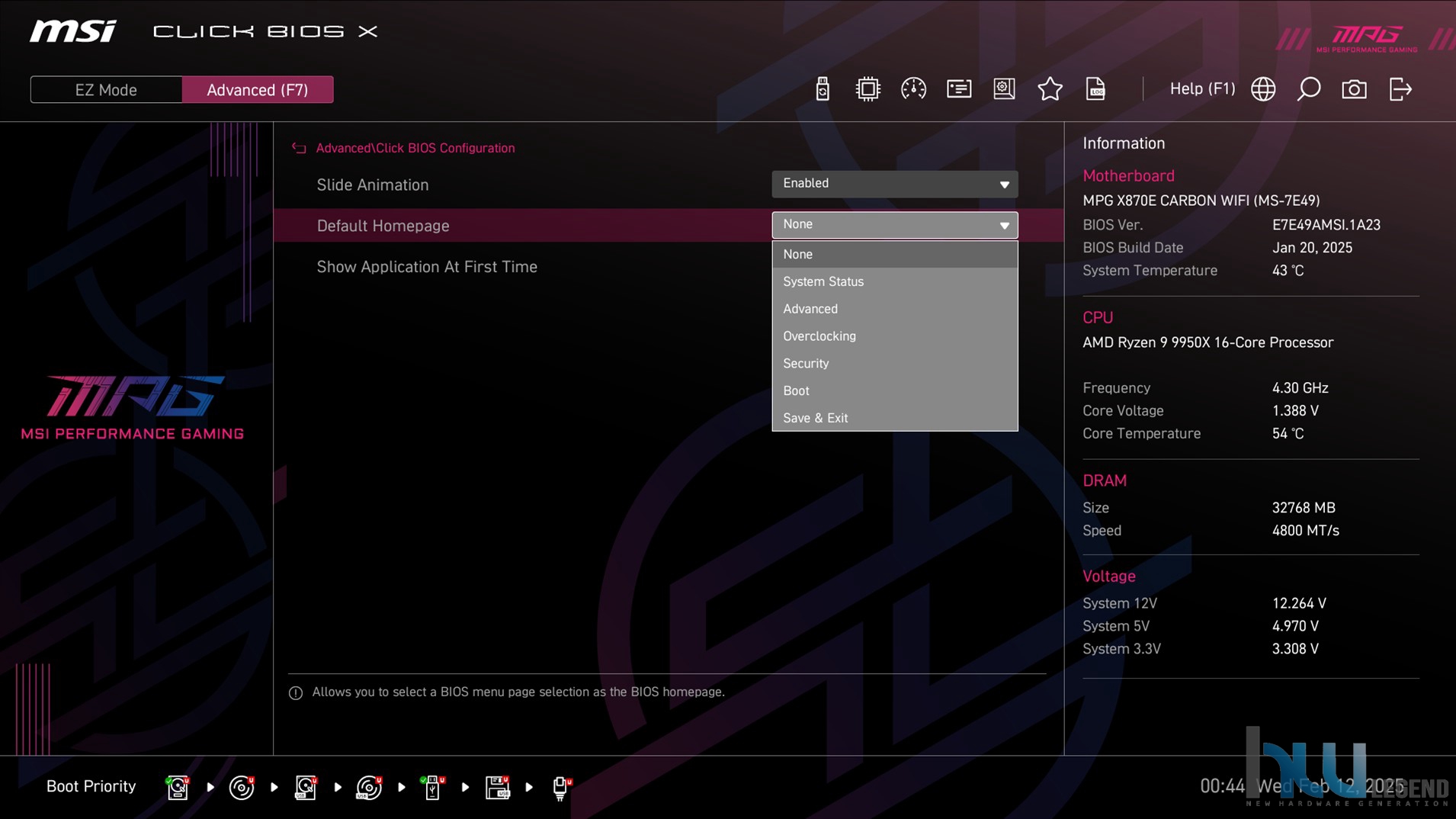This screenshot has width=1456, height=819.
Task: Click the clock time 00:44
Action: coord(1222,786)
